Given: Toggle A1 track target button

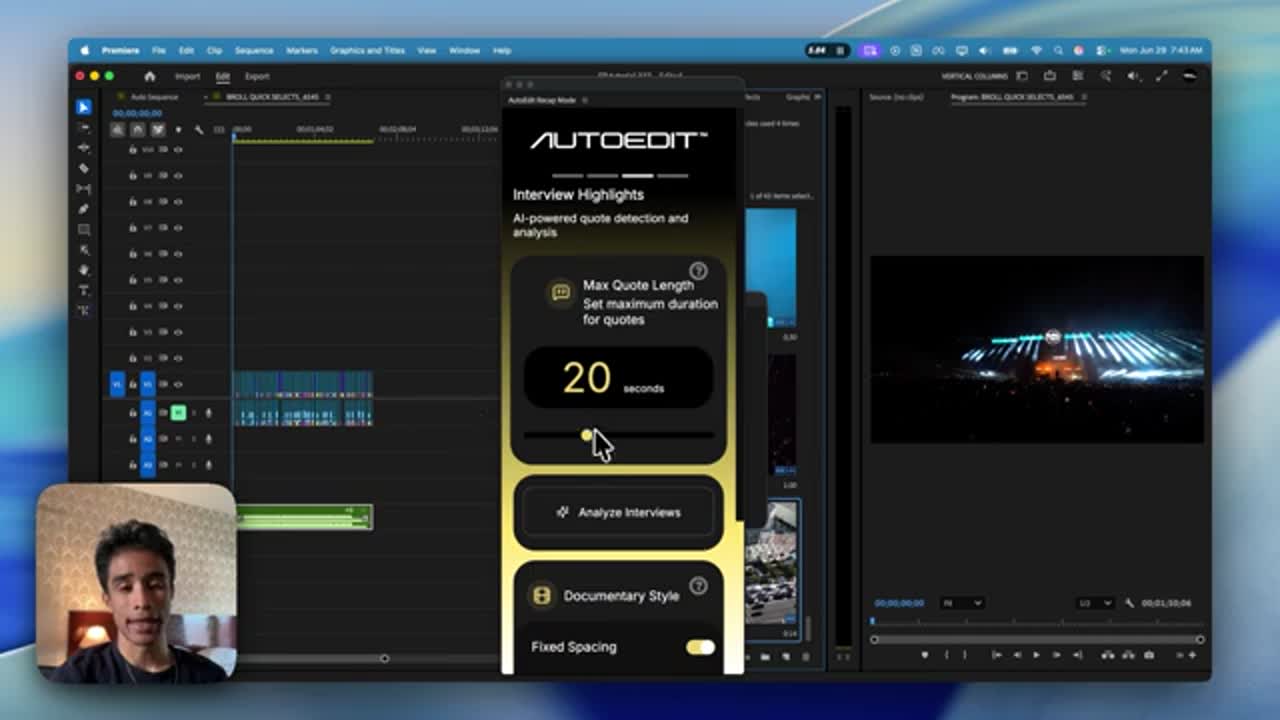Looking at the screenshot, I should point(148,412).
